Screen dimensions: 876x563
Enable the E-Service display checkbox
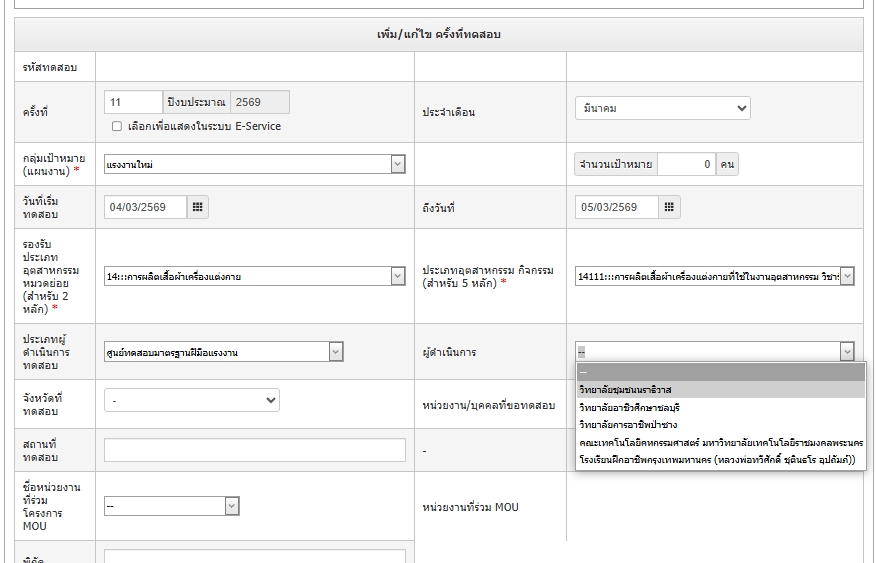(x=117, y=127)
